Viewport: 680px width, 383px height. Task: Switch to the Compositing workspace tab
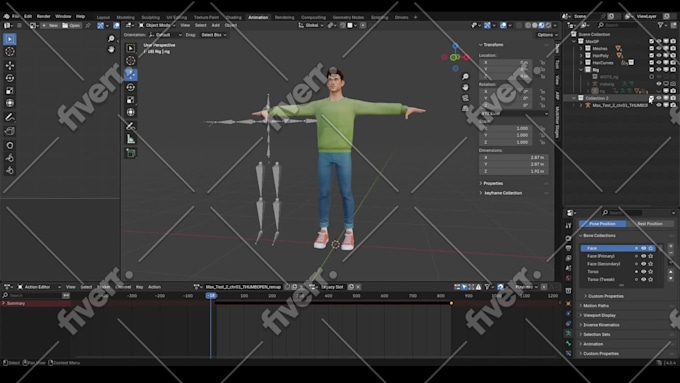point(313,17)
